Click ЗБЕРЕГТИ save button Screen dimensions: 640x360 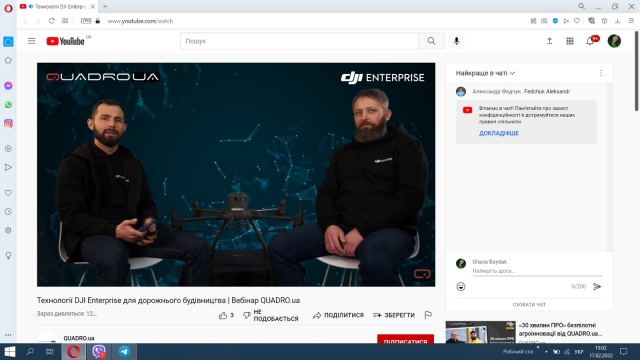pos(394,315)
